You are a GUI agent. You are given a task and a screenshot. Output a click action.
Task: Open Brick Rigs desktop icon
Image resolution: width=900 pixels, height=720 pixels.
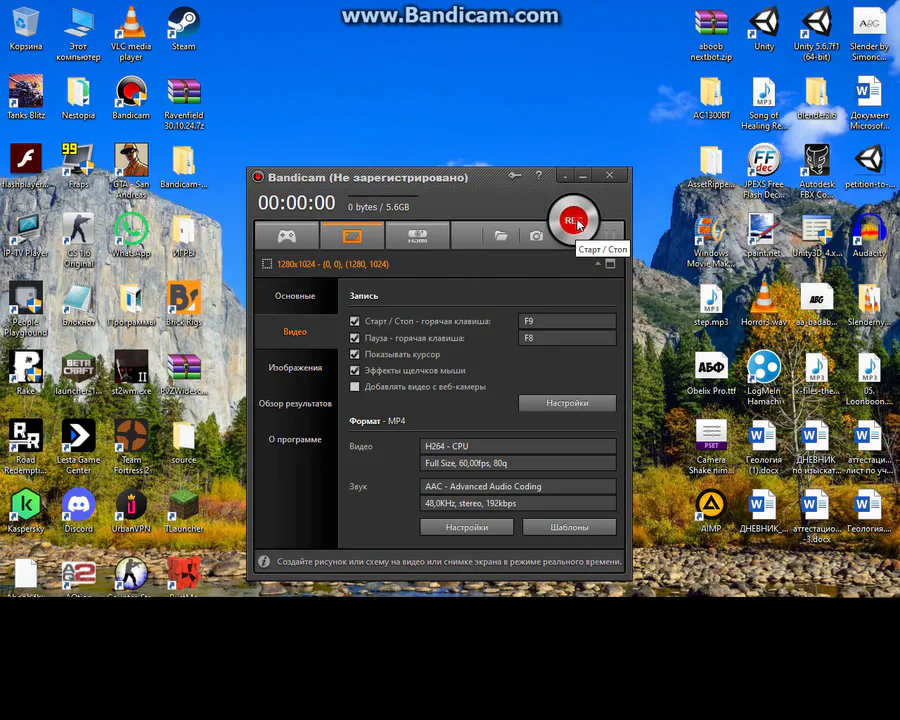point(184,304)
